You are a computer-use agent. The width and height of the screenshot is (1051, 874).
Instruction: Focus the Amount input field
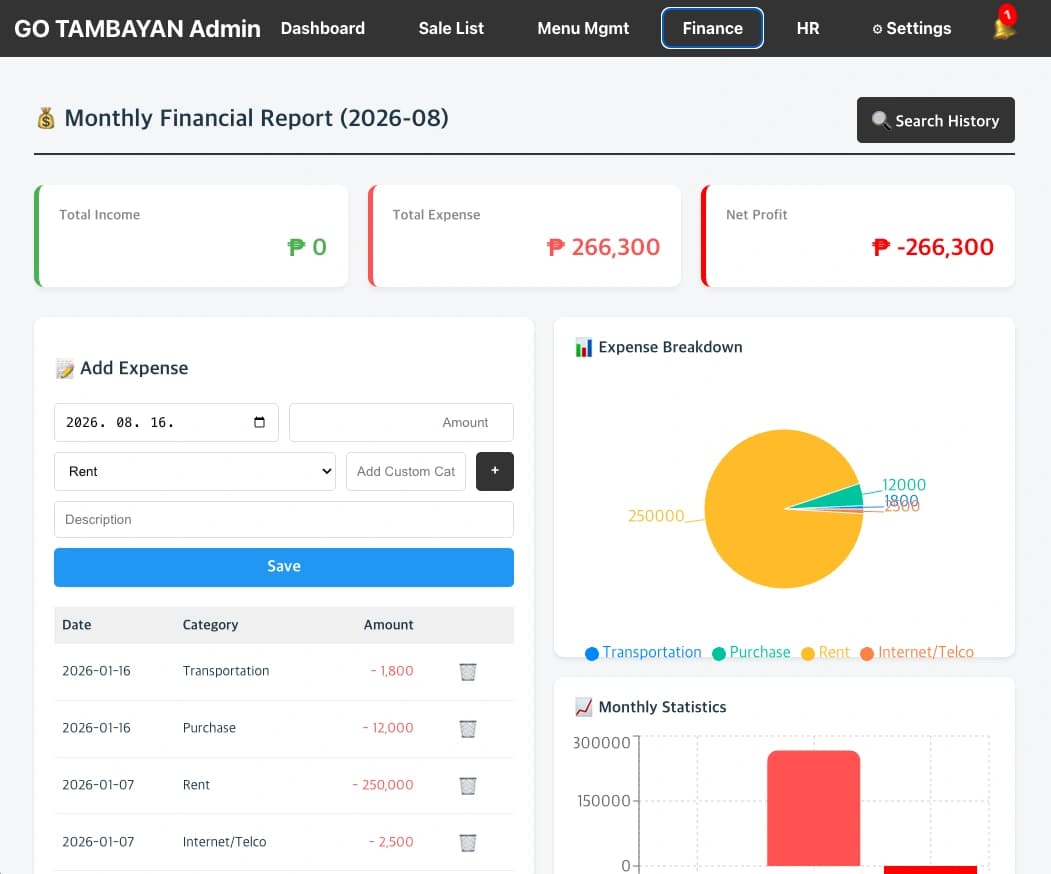(x=401, y=422)
